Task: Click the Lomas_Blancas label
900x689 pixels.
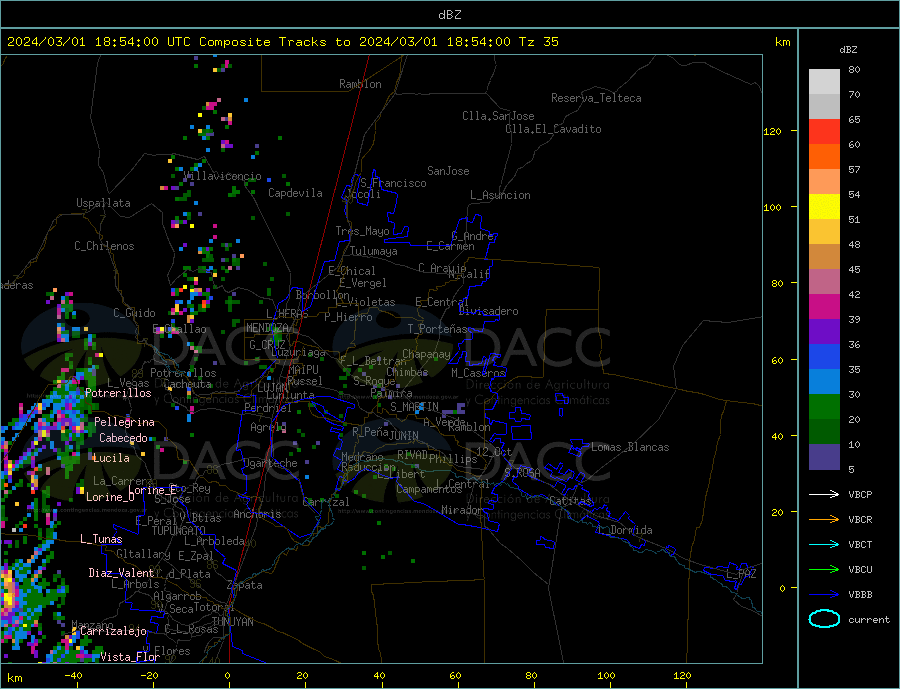Action: click(x=630, y=447)
